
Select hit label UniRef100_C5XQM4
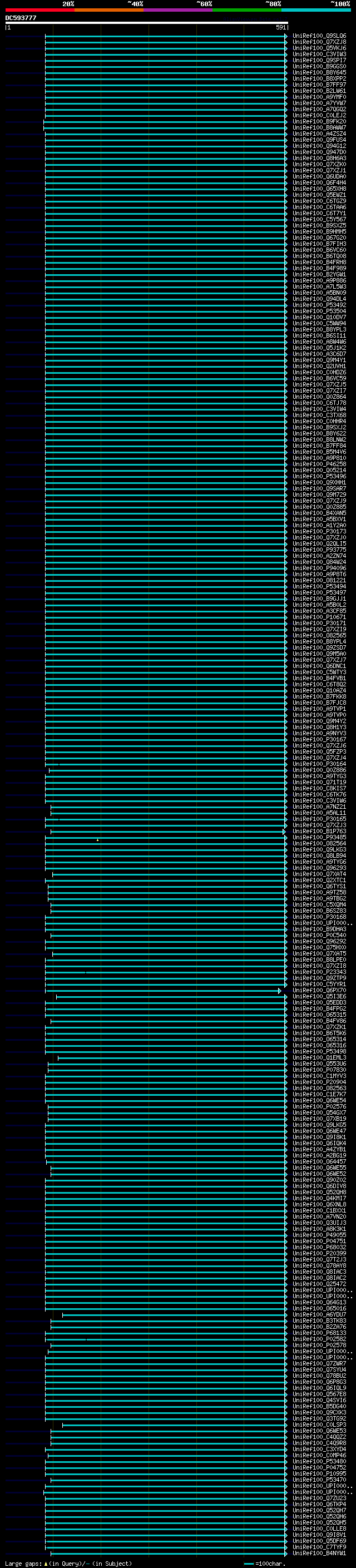[319, 904]
